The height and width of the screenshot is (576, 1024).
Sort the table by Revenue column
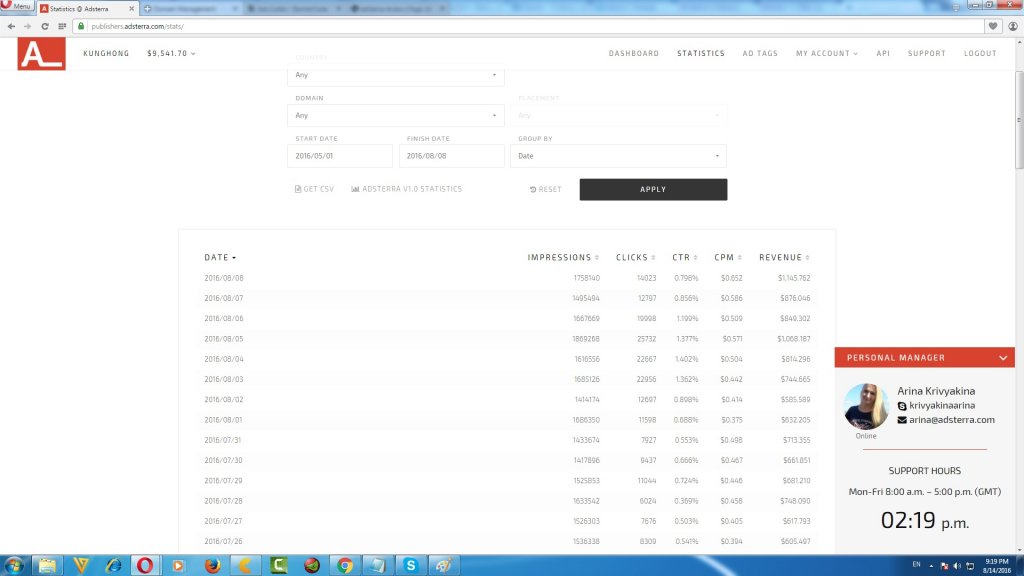(783, 258)
